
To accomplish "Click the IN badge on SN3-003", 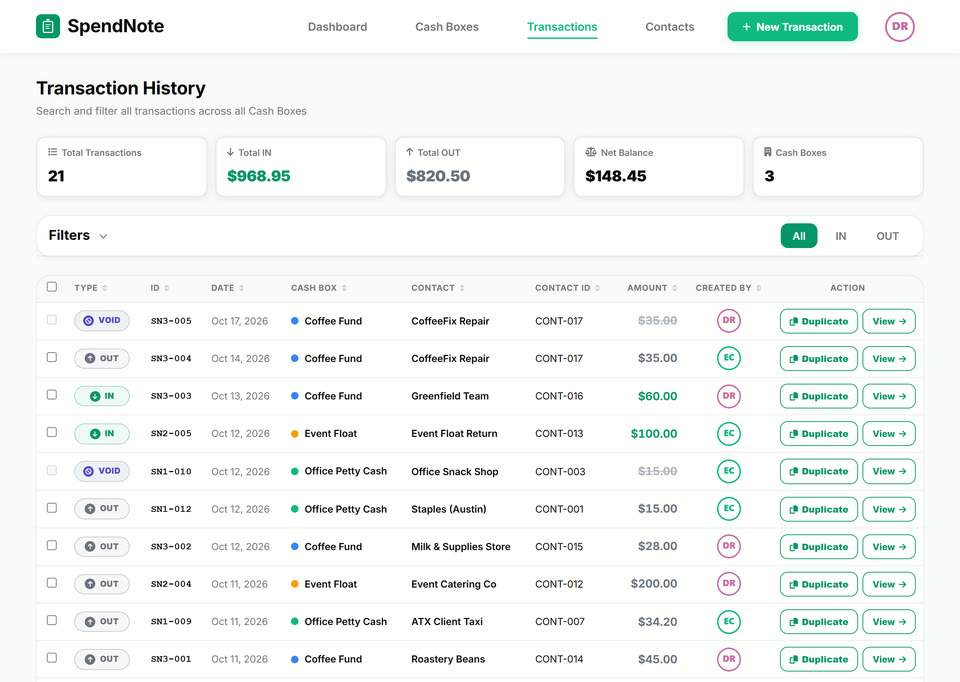I will pyautogui.click(x=102, y=396).
